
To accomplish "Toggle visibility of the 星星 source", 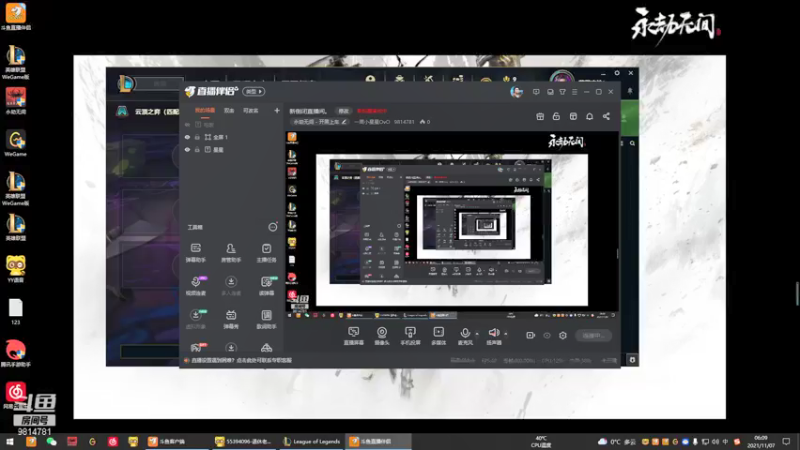I will pyautogui.click(x=187, y=149).
